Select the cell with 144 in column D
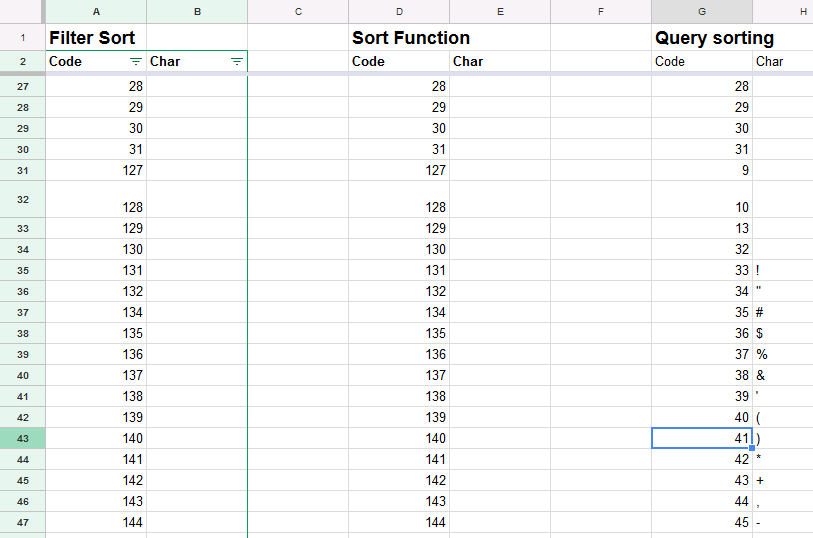 (399, 522)
